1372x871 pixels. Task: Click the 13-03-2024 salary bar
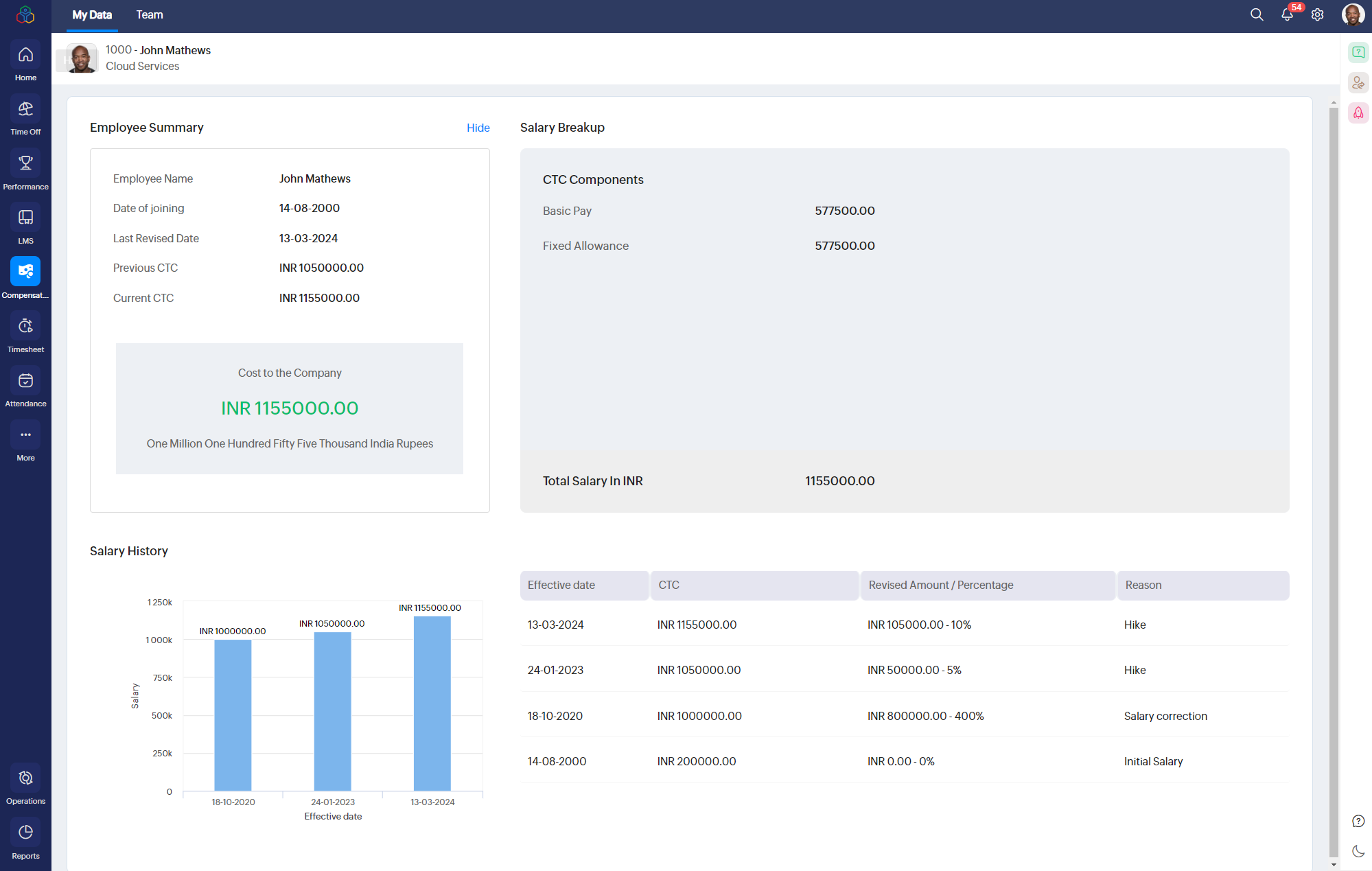(432, 704)
